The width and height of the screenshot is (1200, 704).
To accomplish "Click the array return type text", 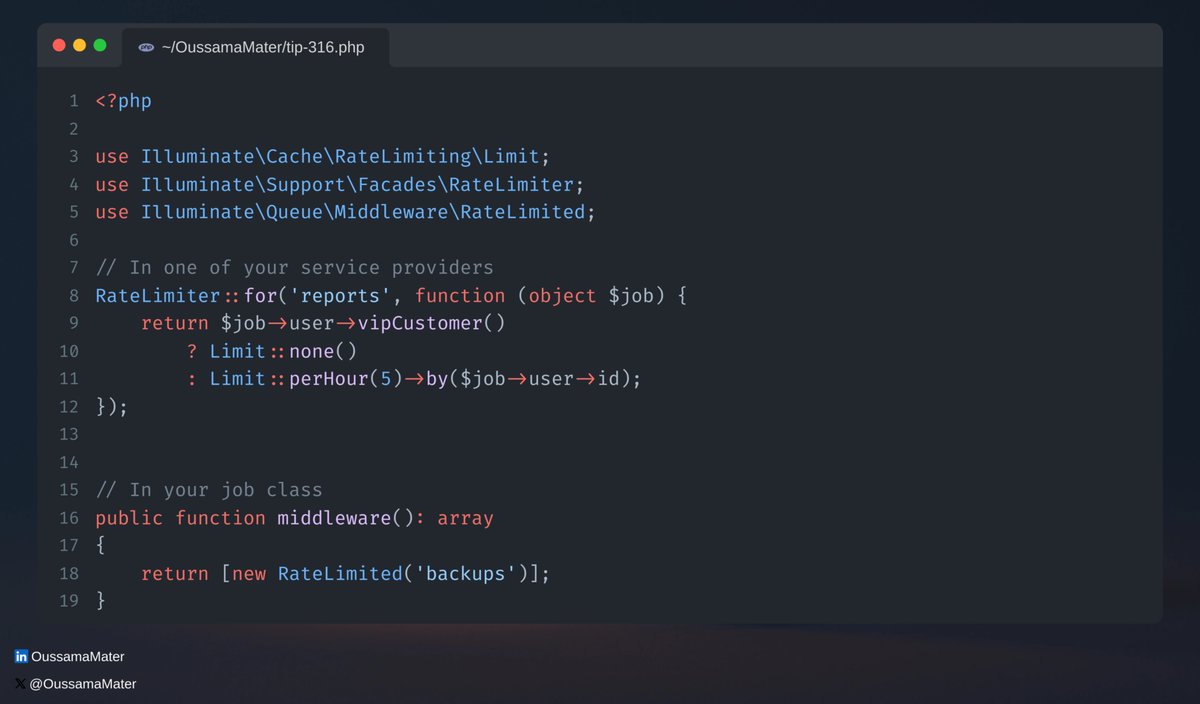I will coord(466,518).
